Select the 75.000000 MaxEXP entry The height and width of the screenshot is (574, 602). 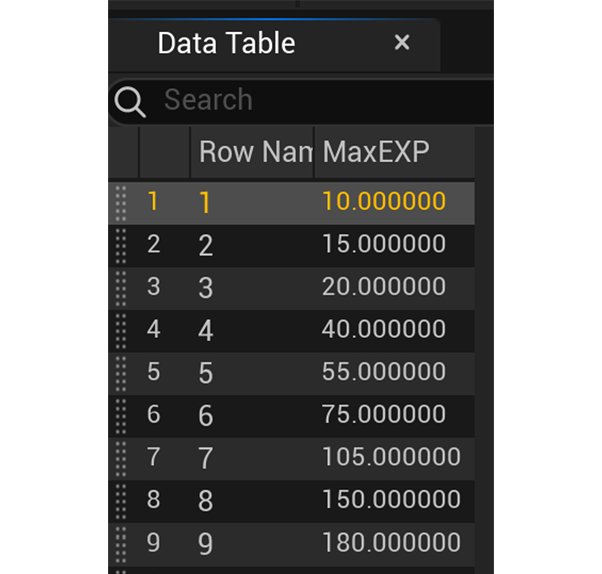(384, 415)
